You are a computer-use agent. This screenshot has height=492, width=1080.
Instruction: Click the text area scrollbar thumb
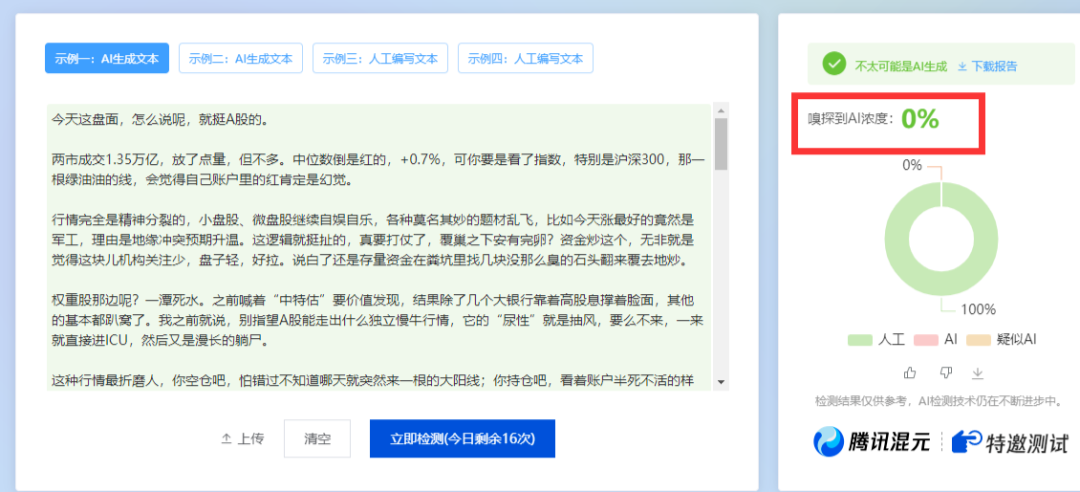pyautogui.click(x=721, y=143)
